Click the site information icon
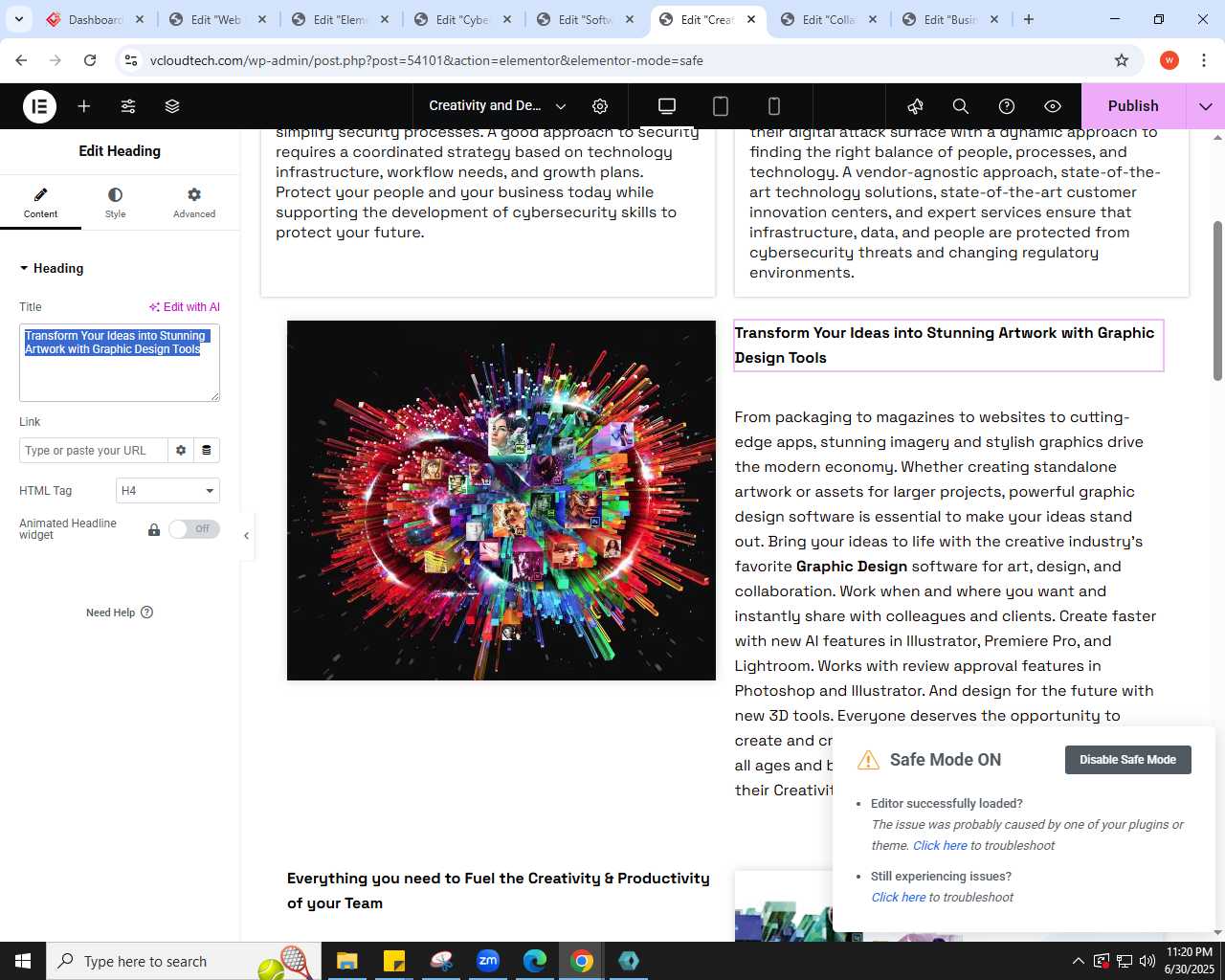Screen dimensions: 1225x980 click(131, 60)
